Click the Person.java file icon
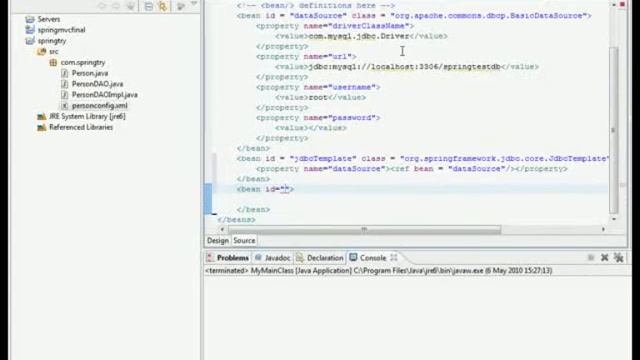The height and width of the screenshot is (360, 640). pyautogui.click(x=64, y=73)
